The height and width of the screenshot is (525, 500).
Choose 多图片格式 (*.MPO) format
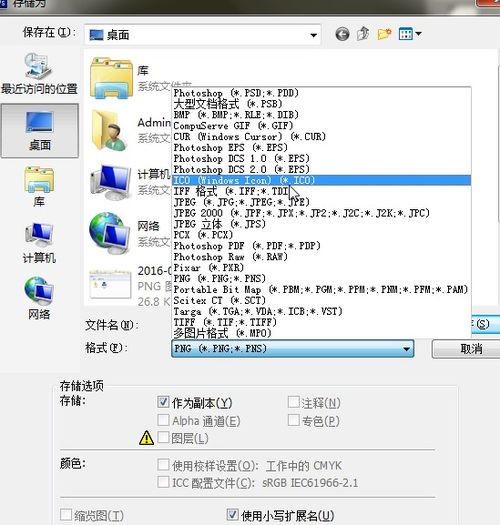[322, 333]
